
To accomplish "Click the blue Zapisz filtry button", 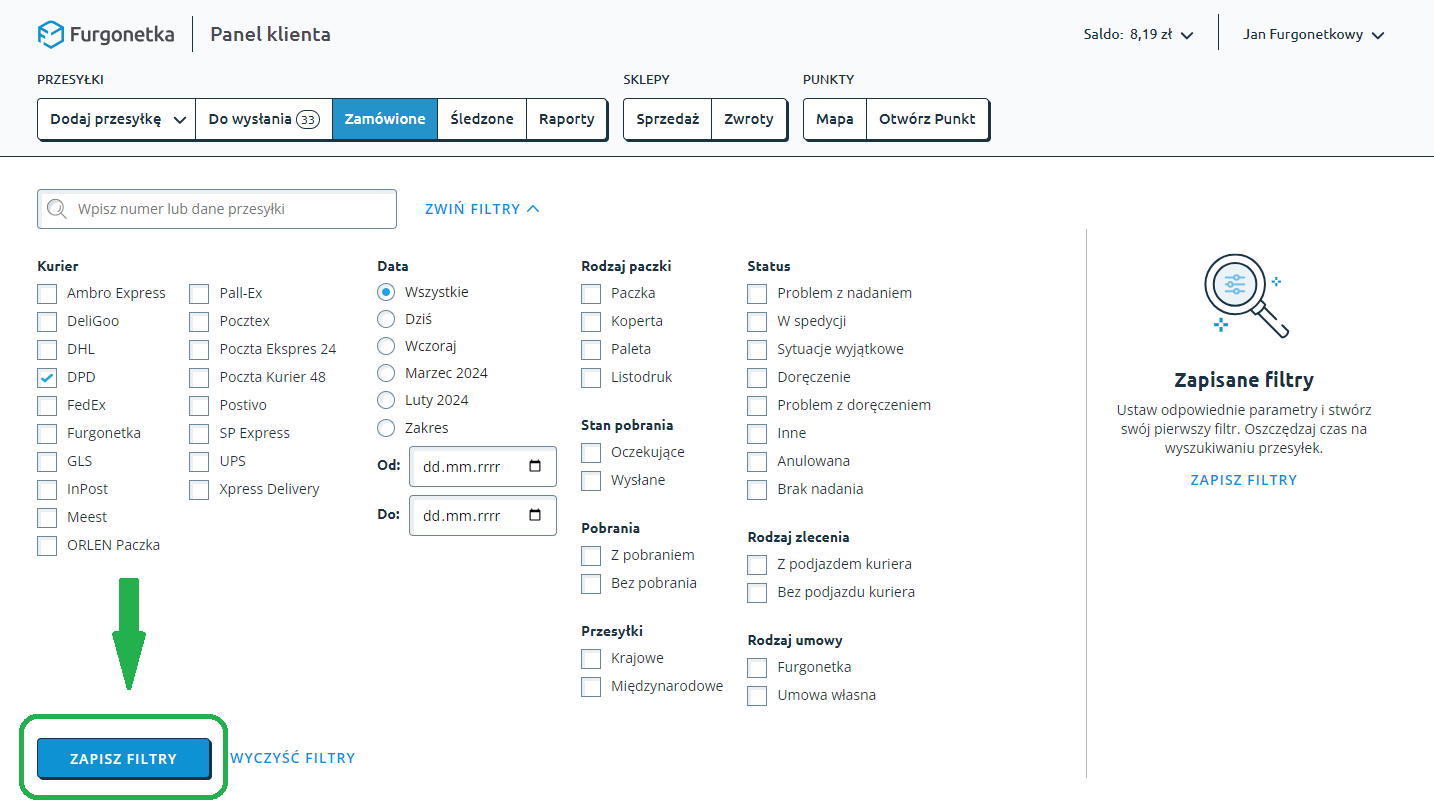I will [x=124, y=758].
